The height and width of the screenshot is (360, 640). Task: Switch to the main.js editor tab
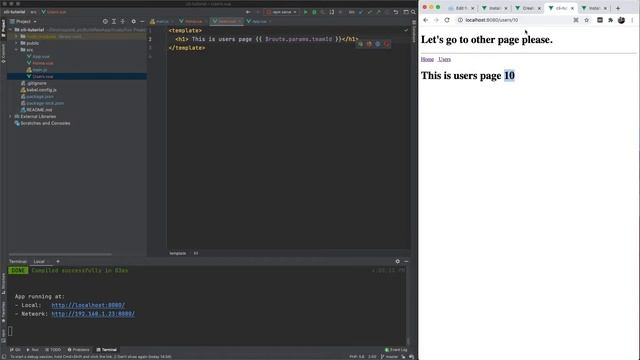161,21
